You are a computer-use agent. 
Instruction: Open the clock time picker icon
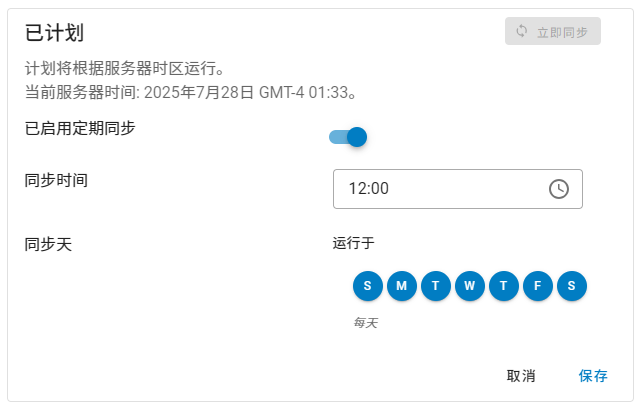559,189
